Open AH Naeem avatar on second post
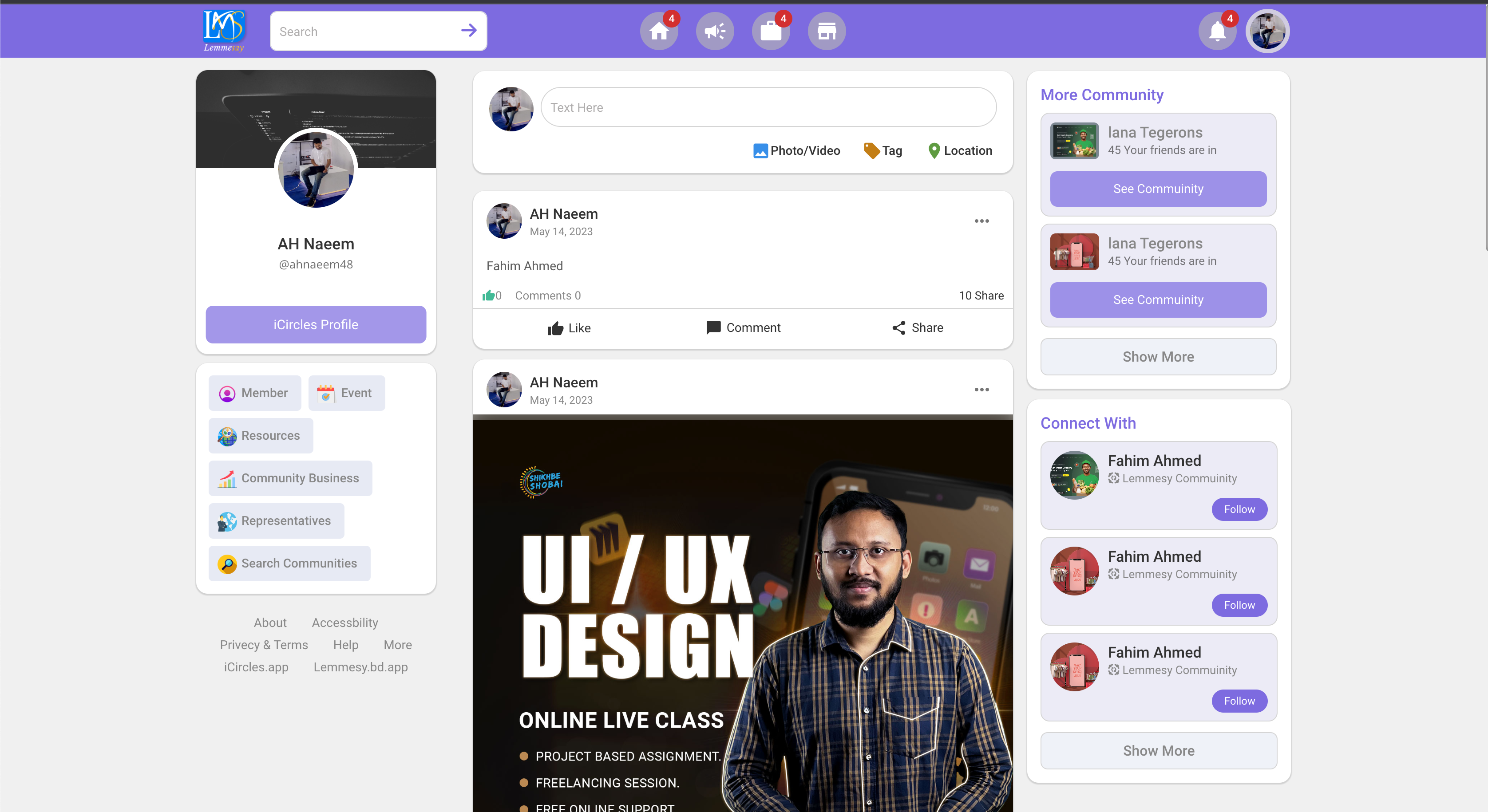1488x812 pixels. coord(504,390)
